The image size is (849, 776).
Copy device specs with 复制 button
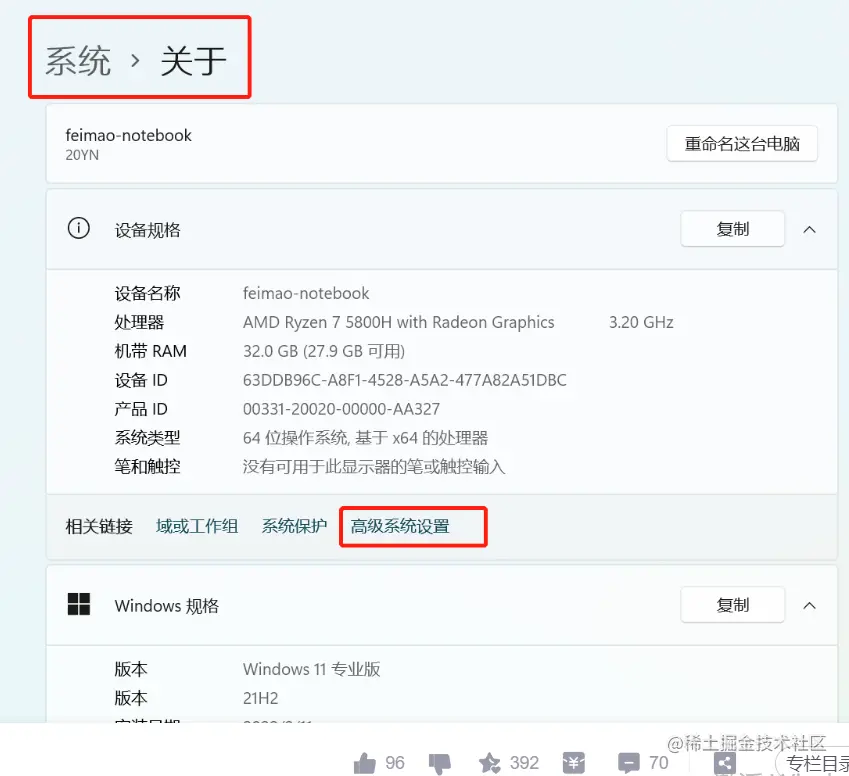click(x=732, y=229)
